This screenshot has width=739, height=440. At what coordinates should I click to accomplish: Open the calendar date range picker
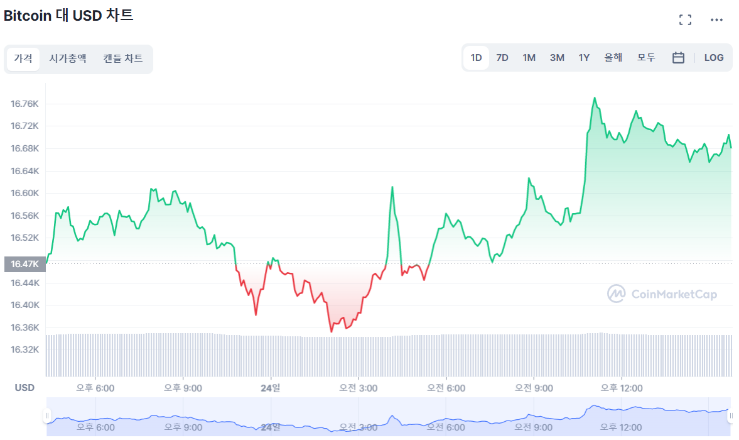[678, 58]
